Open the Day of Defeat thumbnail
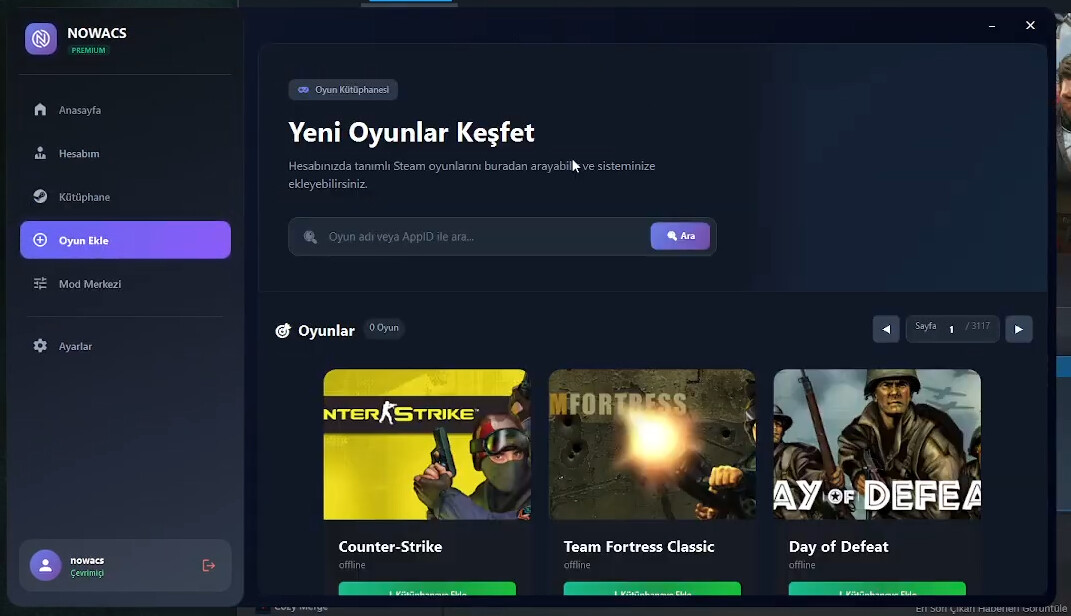Viewport: 1071px width, 616px height. point(877,445)
